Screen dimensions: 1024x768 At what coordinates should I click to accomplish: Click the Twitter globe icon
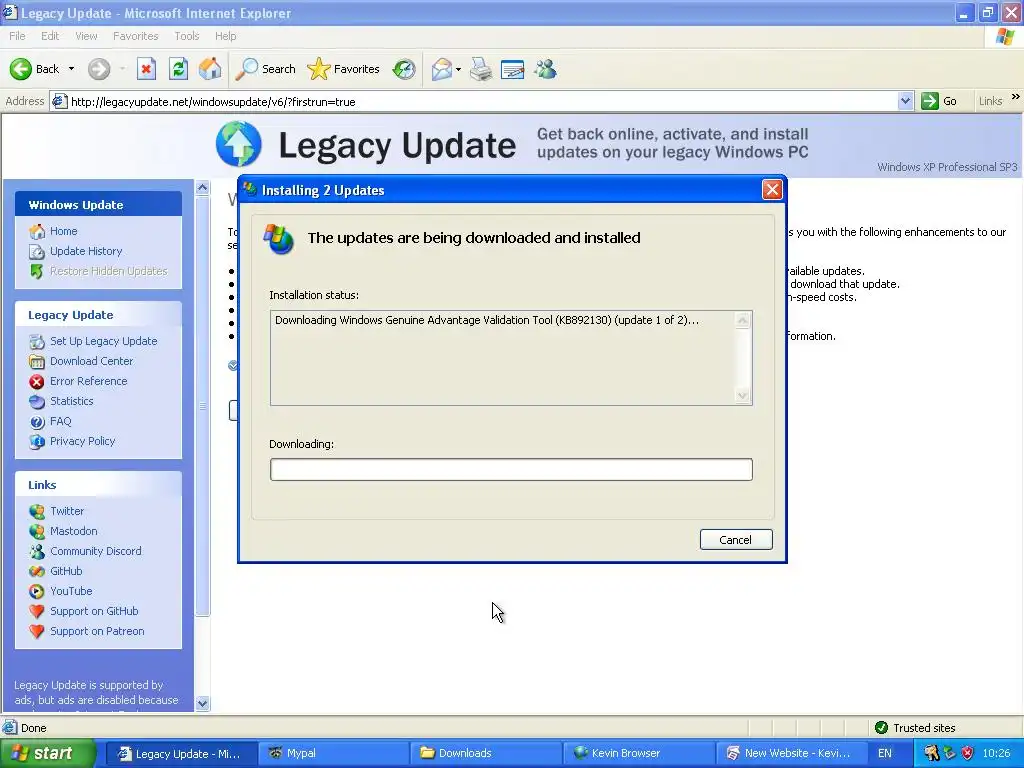click(37, 511)
